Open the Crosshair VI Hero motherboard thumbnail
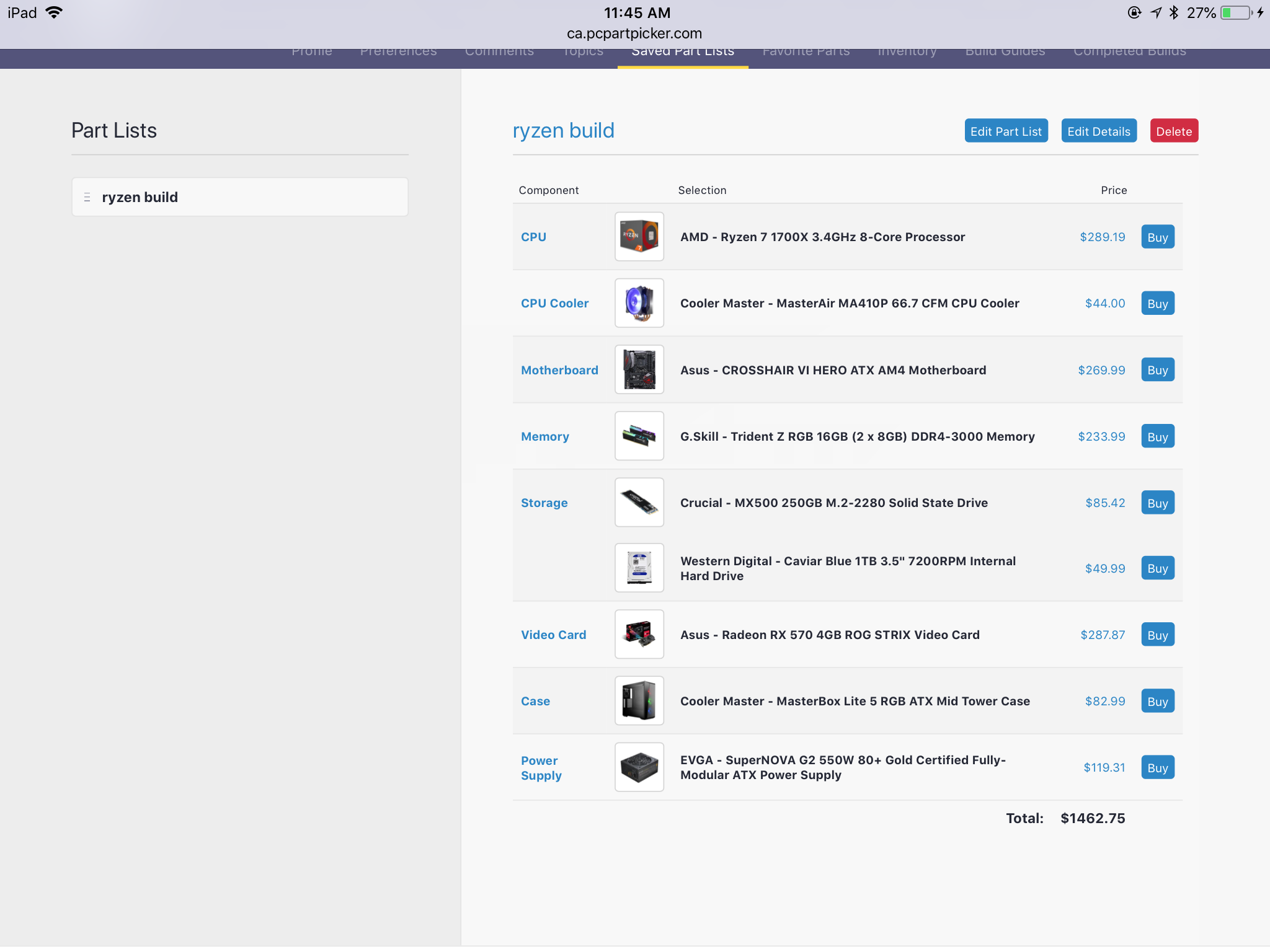This screenshot has height=952, width=1270. click(x=639, y=369)
